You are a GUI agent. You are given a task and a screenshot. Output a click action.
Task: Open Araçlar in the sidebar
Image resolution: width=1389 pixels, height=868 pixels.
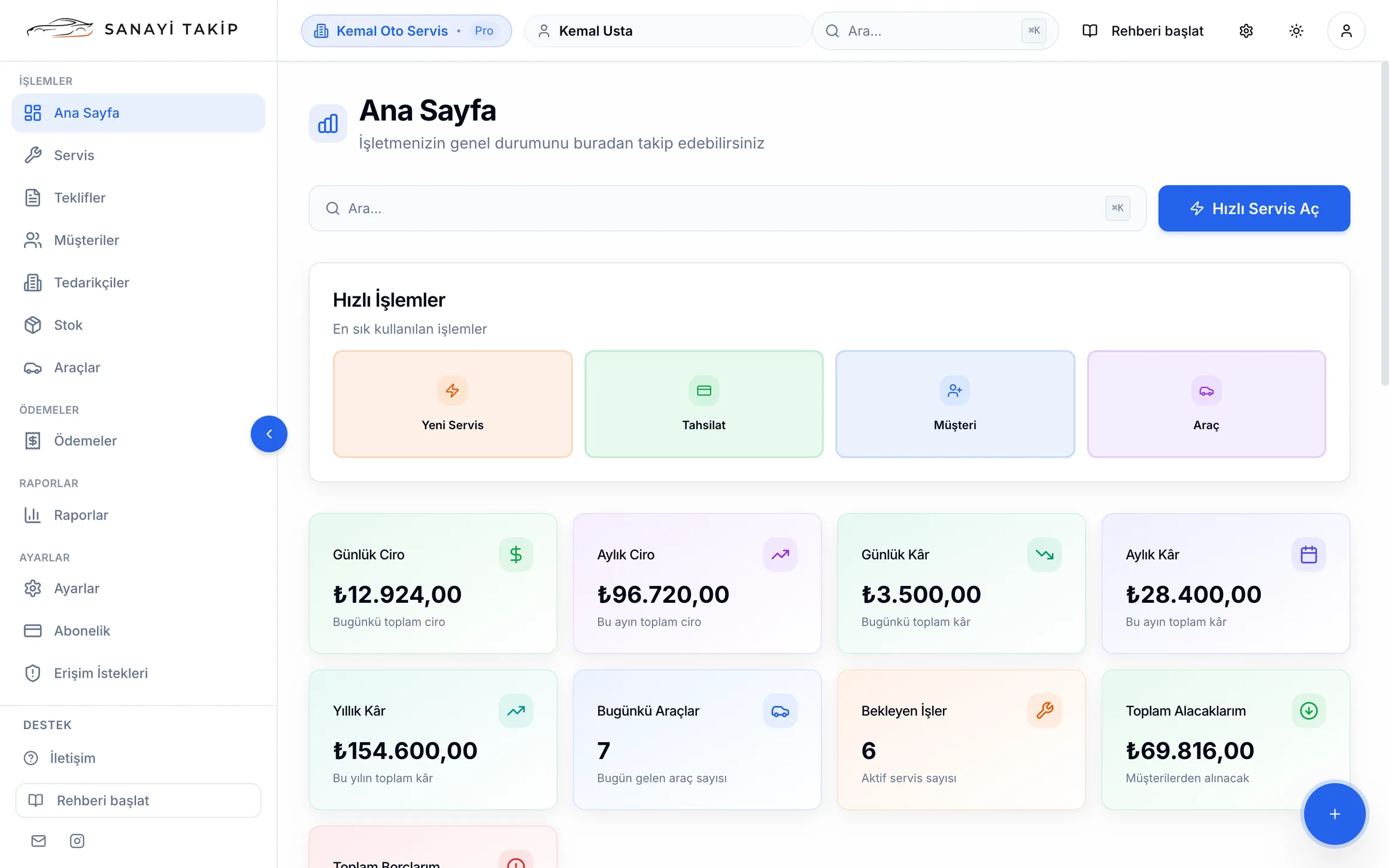point(138,368)
